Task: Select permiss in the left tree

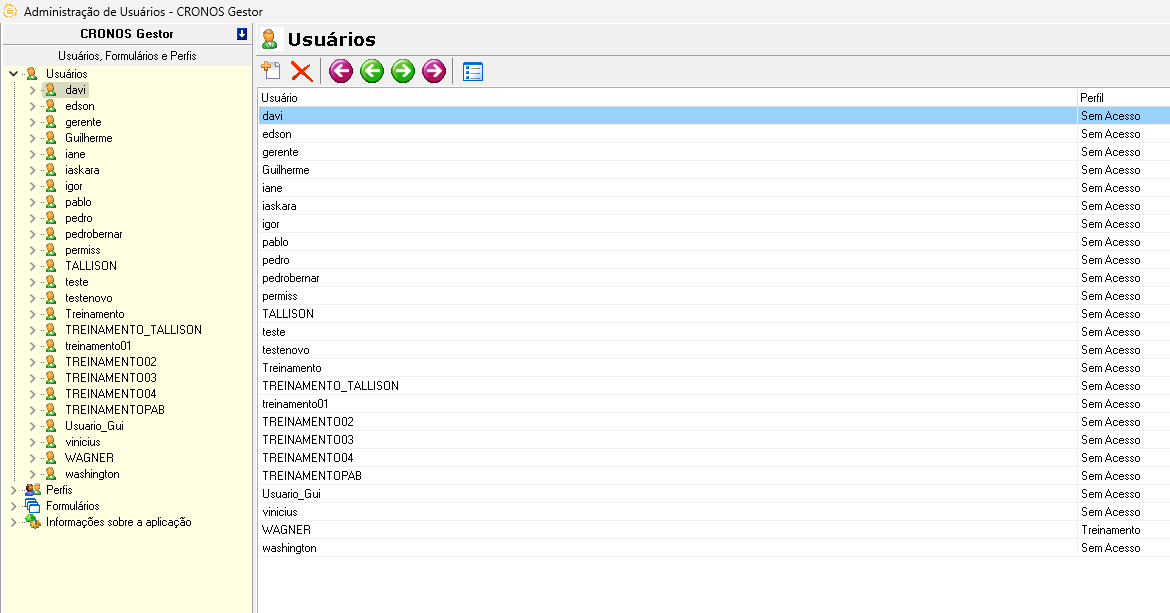Action: pyautogui.click(x=83, y=250)
